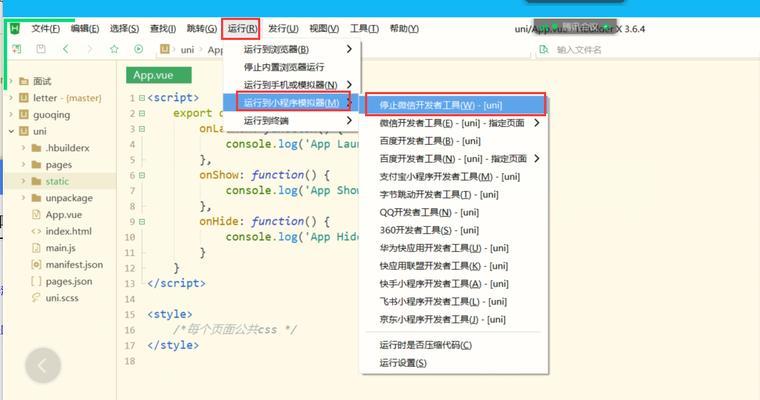This screenshot has width=760, height=400.
Task: Select 支付宝小程序开发者工具(M) - [uni]
Action: [x=455, y=176]
